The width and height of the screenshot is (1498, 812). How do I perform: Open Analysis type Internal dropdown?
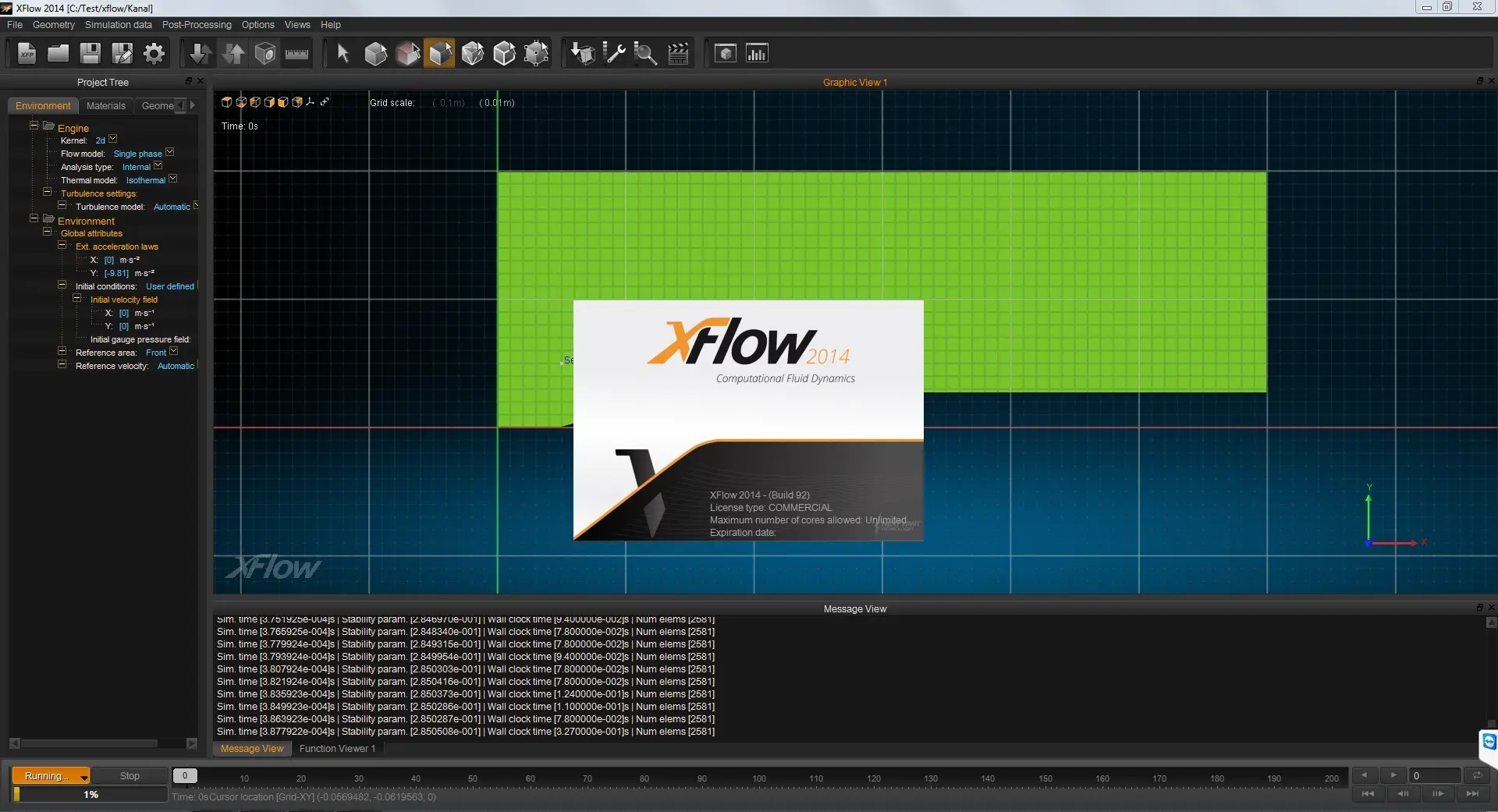click(158, 166)
